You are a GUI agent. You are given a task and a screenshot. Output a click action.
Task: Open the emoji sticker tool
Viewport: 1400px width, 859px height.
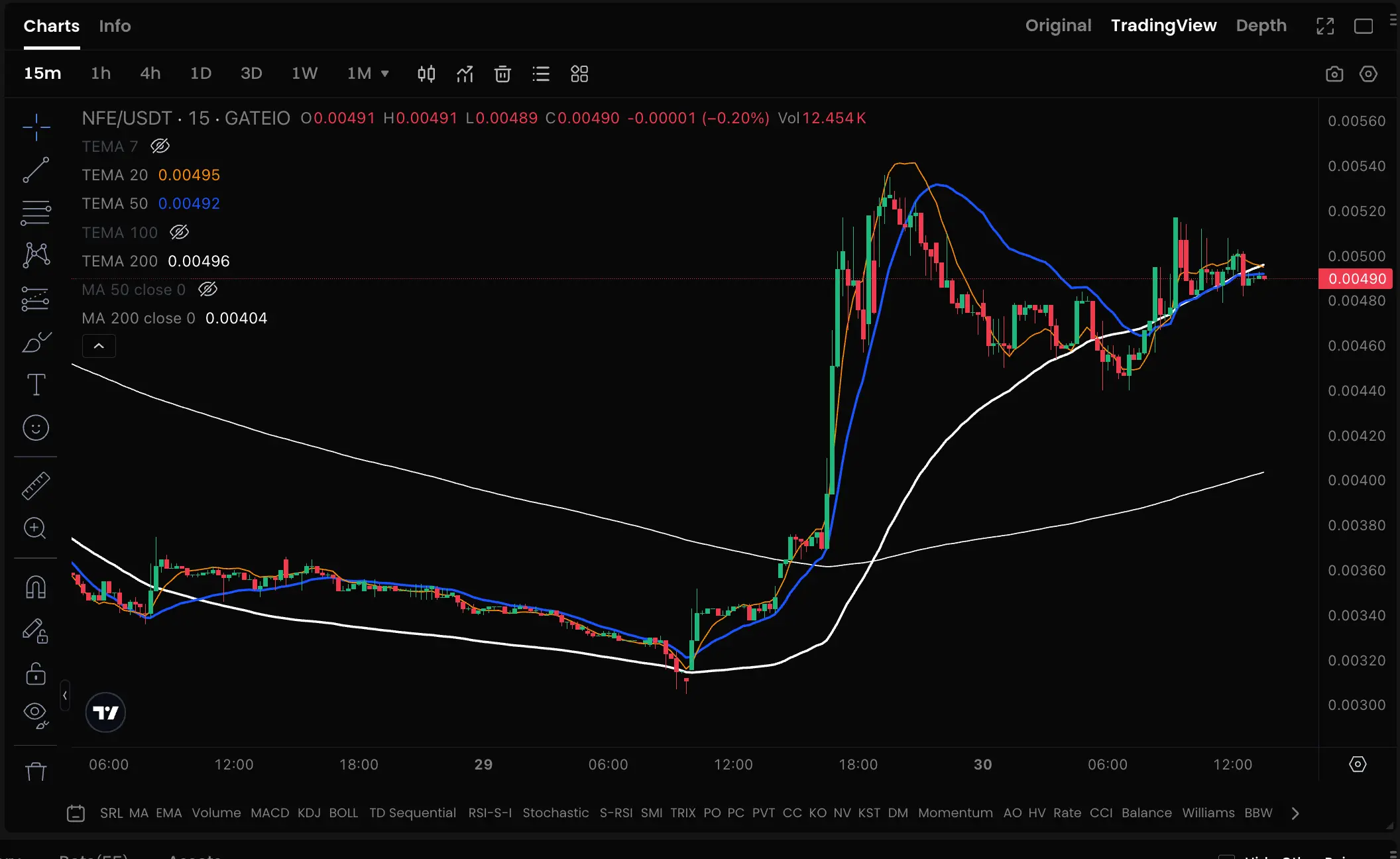coord(36,428)
